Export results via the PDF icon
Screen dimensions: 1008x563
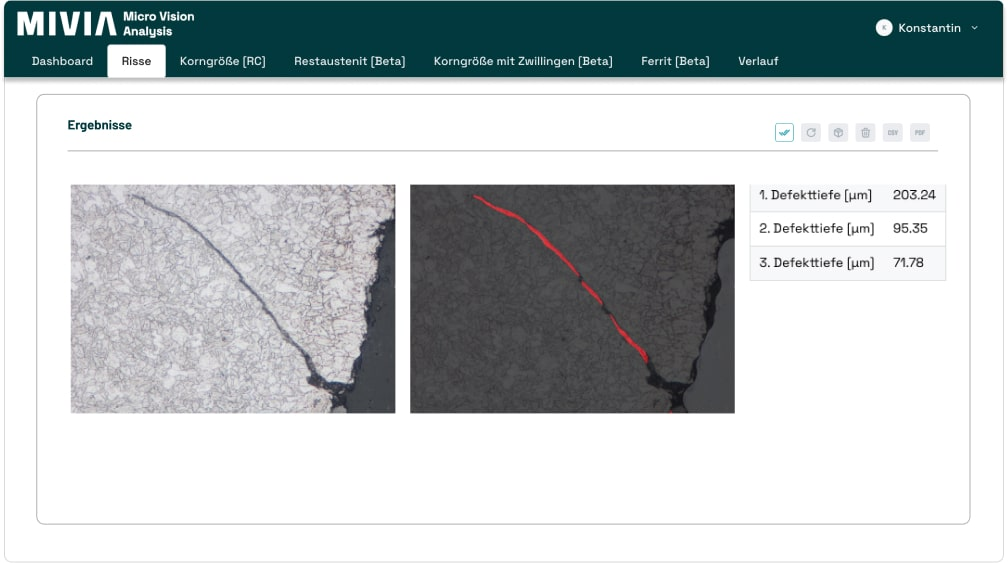(x=919, y=132)
